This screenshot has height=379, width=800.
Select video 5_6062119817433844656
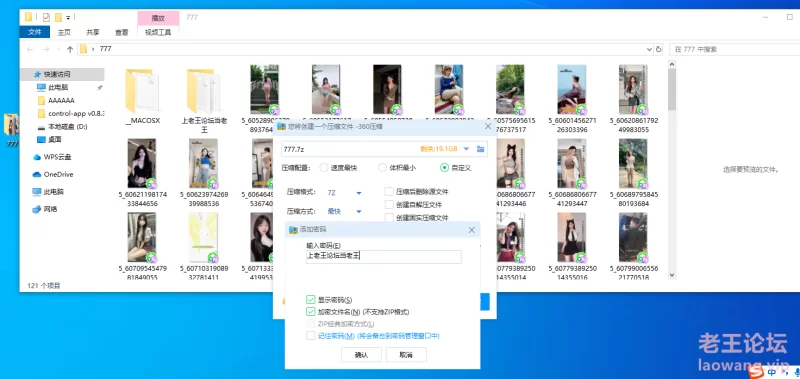(x=142, y=173)
